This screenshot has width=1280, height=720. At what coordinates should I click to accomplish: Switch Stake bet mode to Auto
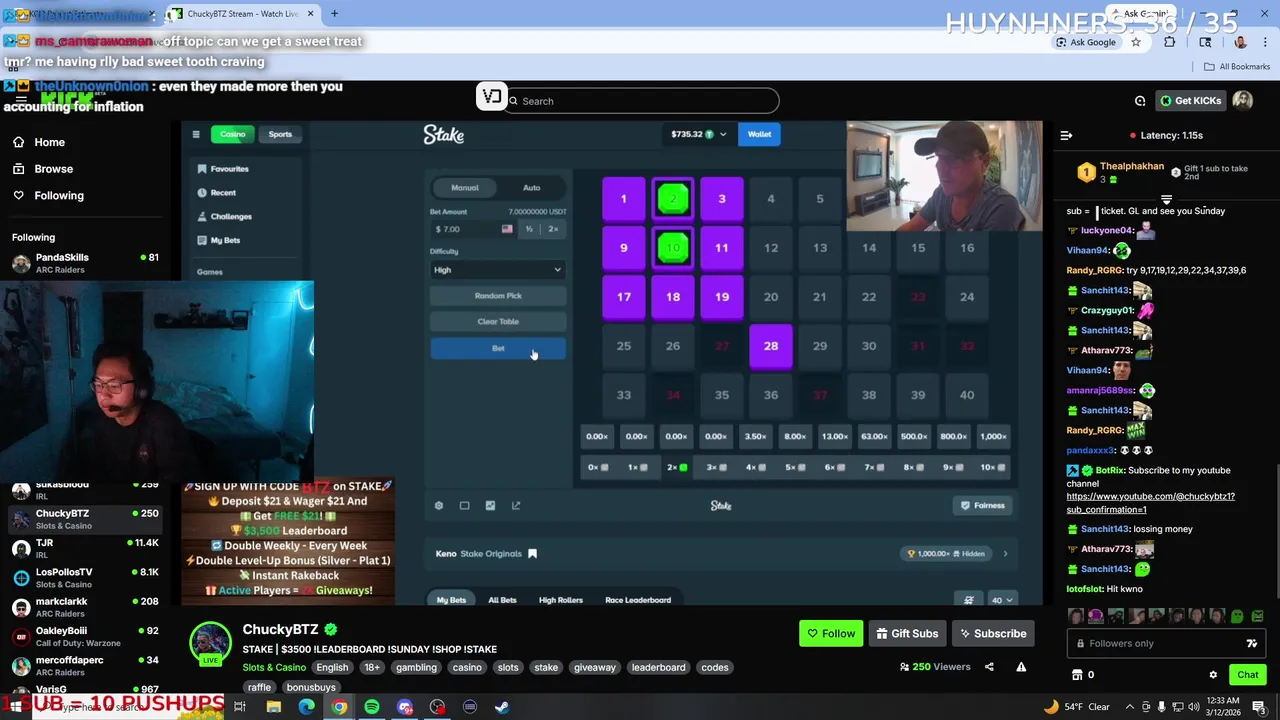pos(532,188)
